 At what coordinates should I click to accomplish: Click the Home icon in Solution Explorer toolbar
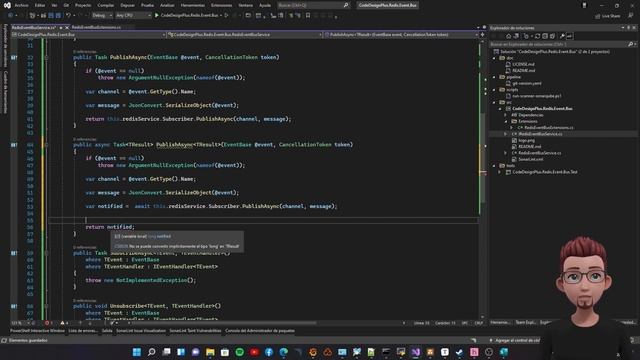pos(509,36)
